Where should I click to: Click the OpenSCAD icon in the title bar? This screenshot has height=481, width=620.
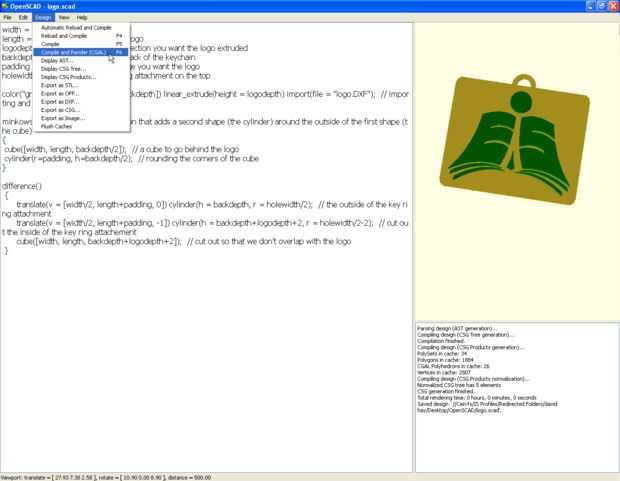point(5,6)
